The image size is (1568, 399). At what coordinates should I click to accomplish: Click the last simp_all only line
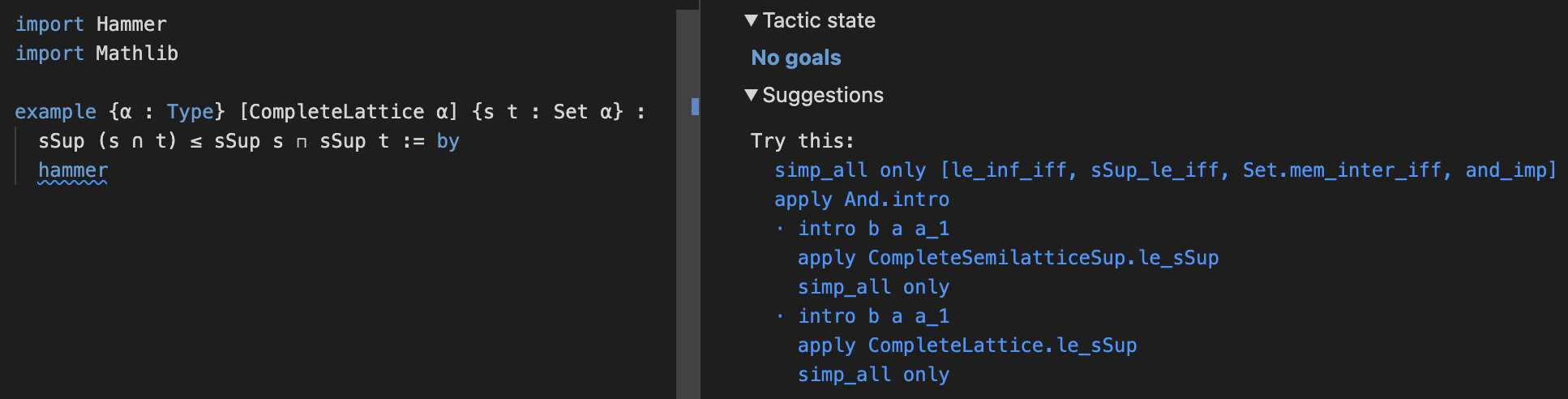(873, 375)
